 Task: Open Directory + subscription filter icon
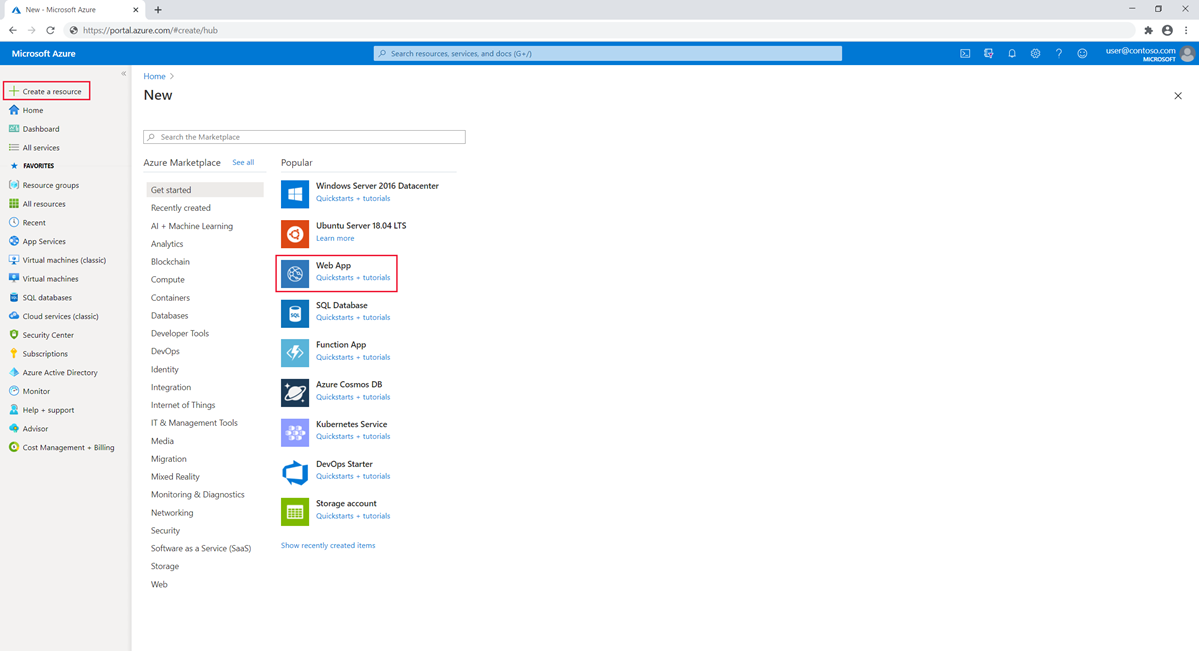[989, 54]
